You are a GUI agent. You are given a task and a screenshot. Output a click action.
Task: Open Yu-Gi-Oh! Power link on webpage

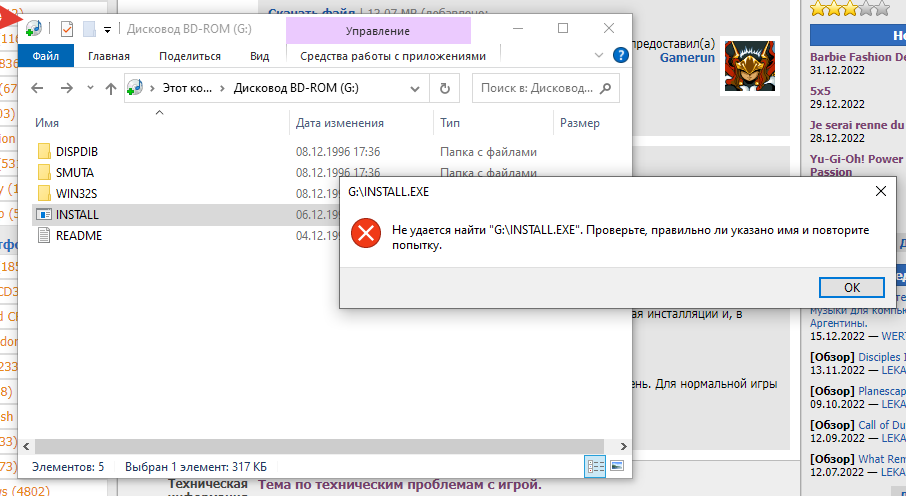pyautogui.click(x=856, y=165)
